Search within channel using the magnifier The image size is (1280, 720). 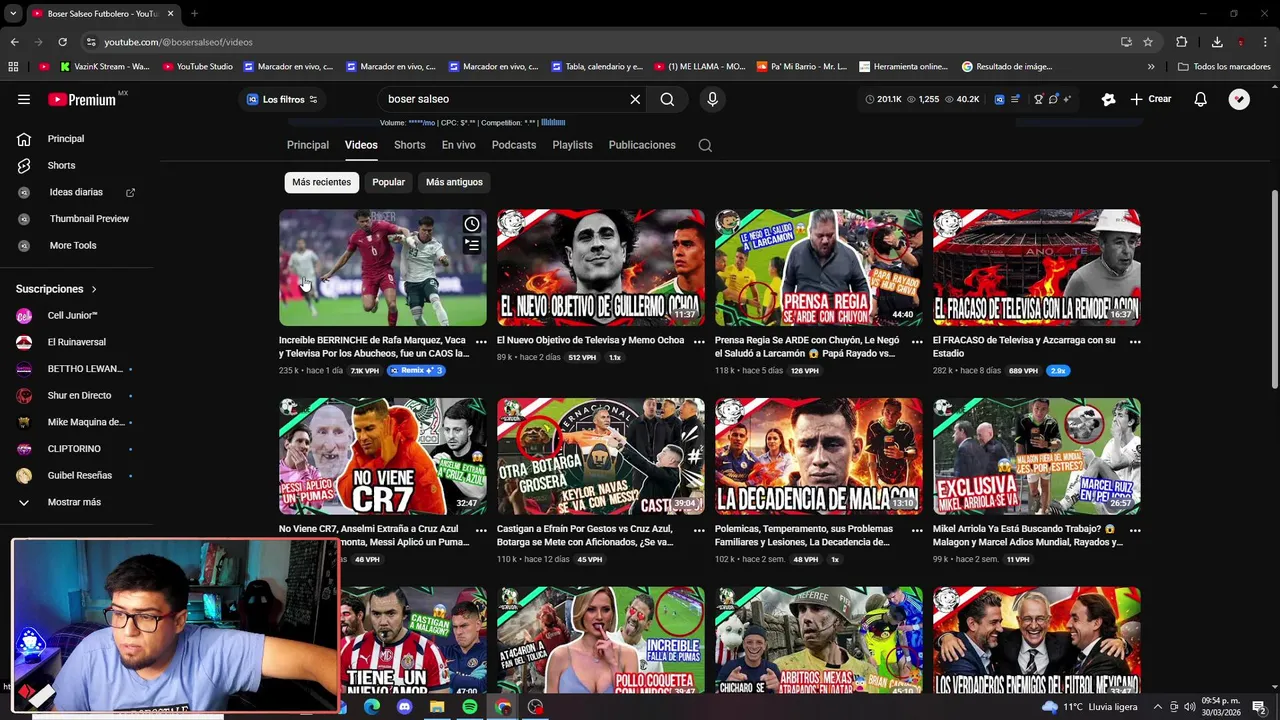(705, 145)
